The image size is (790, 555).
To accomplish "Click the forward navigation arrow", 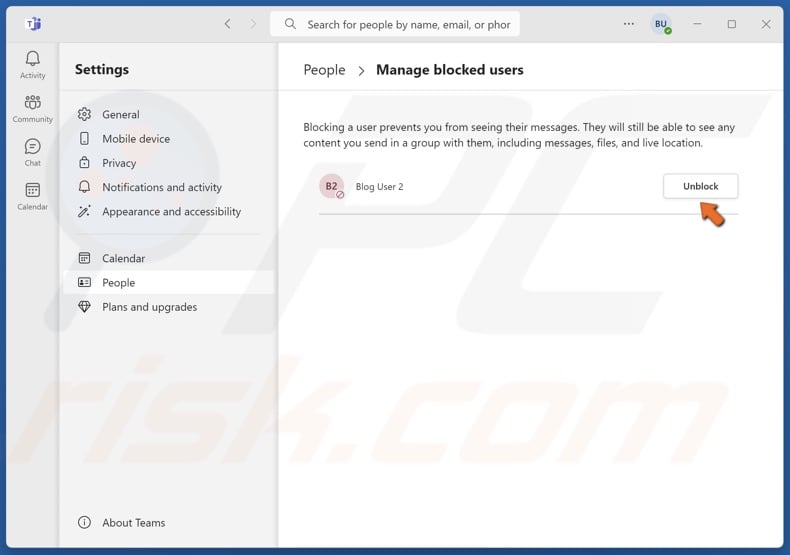I will coord(253,24).
